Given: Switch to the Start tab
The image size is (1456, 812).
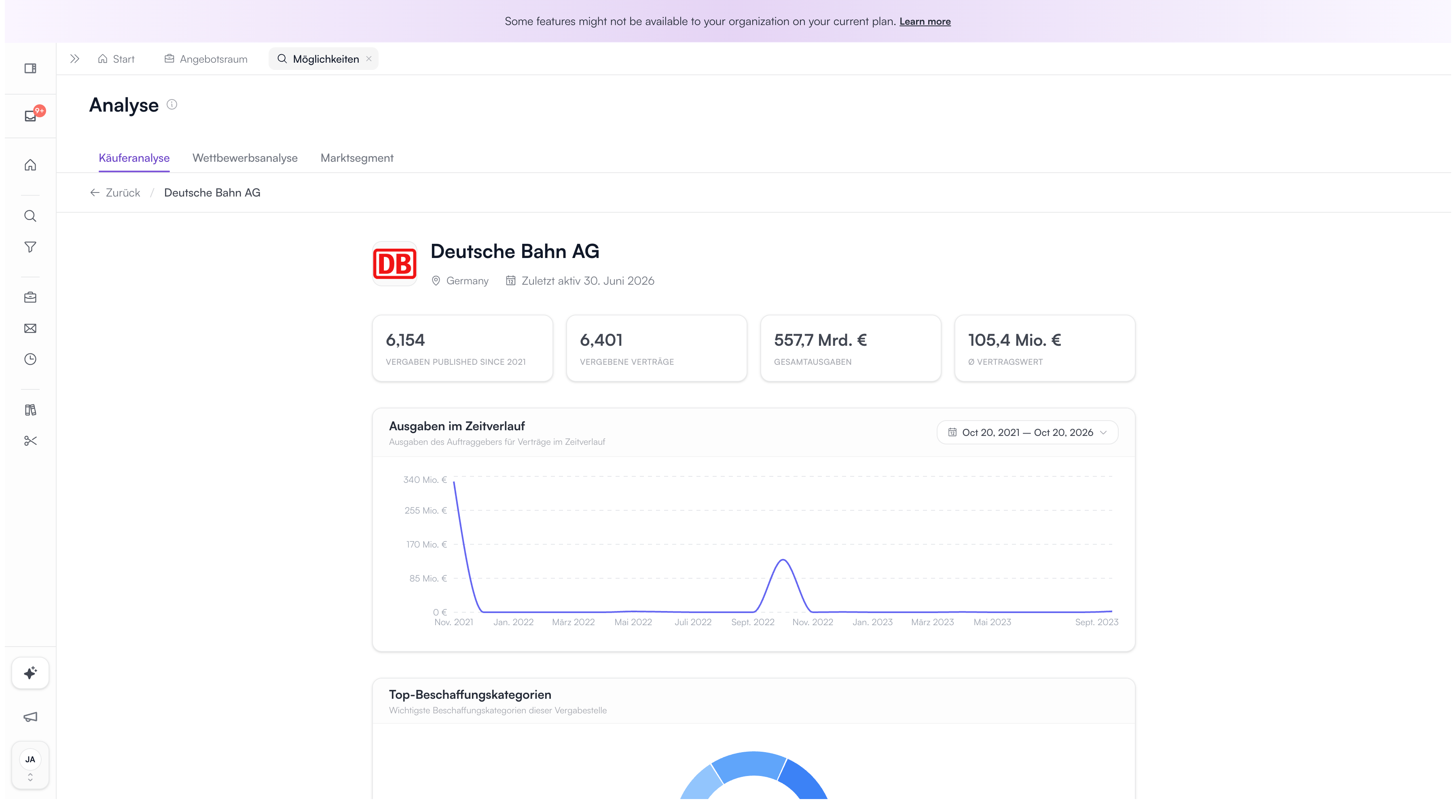Looking at the screenshot, I should 116,59.
